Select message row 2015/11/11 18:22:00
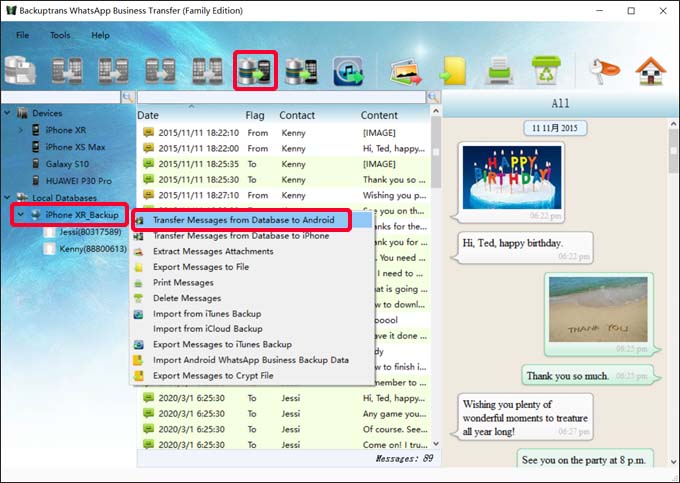 pyautogui.click(x=284, y=149)
